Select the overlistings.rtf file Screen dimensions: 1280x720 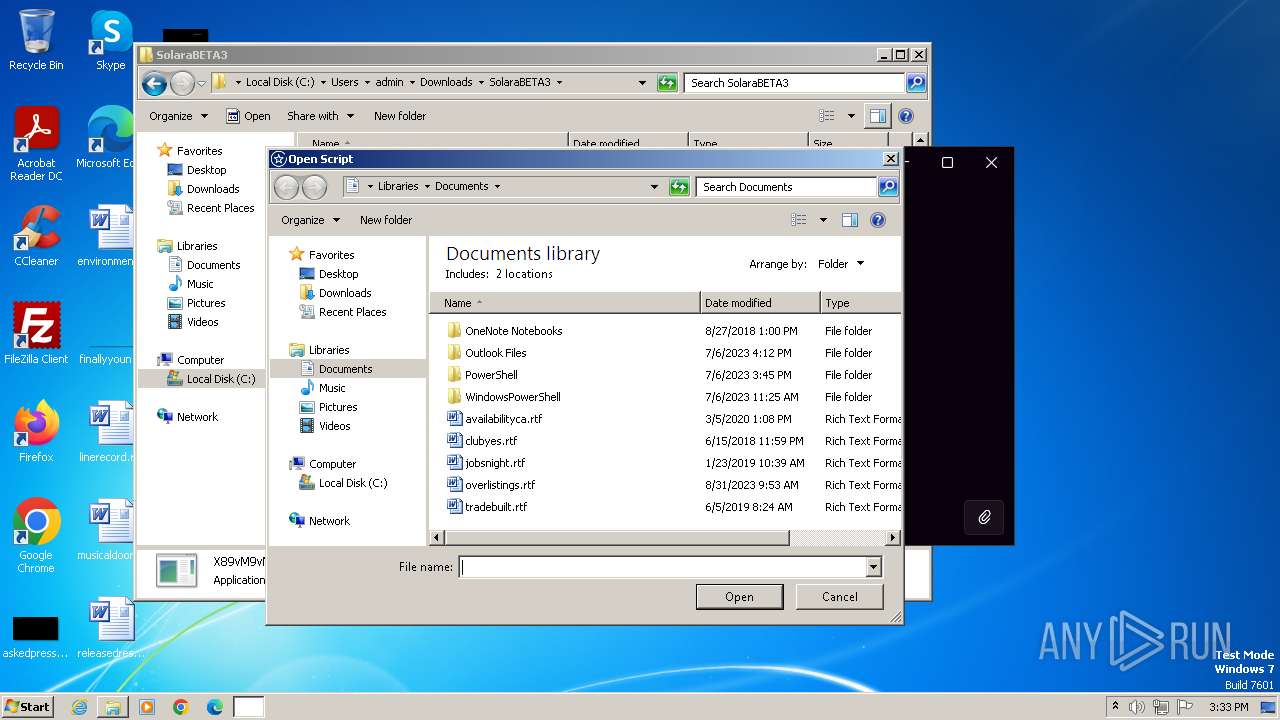pyautogui.click(x=491, y=485)
